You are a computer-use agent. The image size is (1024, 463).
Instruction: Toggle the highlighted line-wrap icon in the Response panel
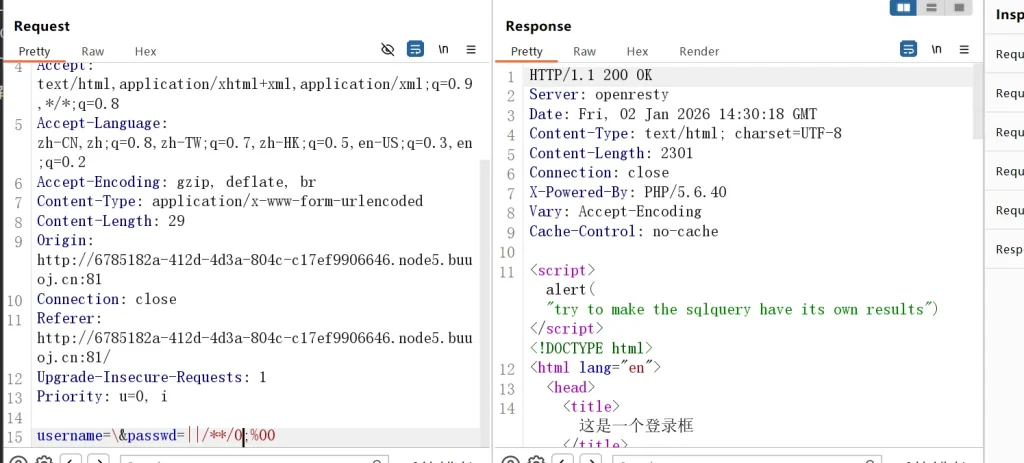click(x=908, y=49)
